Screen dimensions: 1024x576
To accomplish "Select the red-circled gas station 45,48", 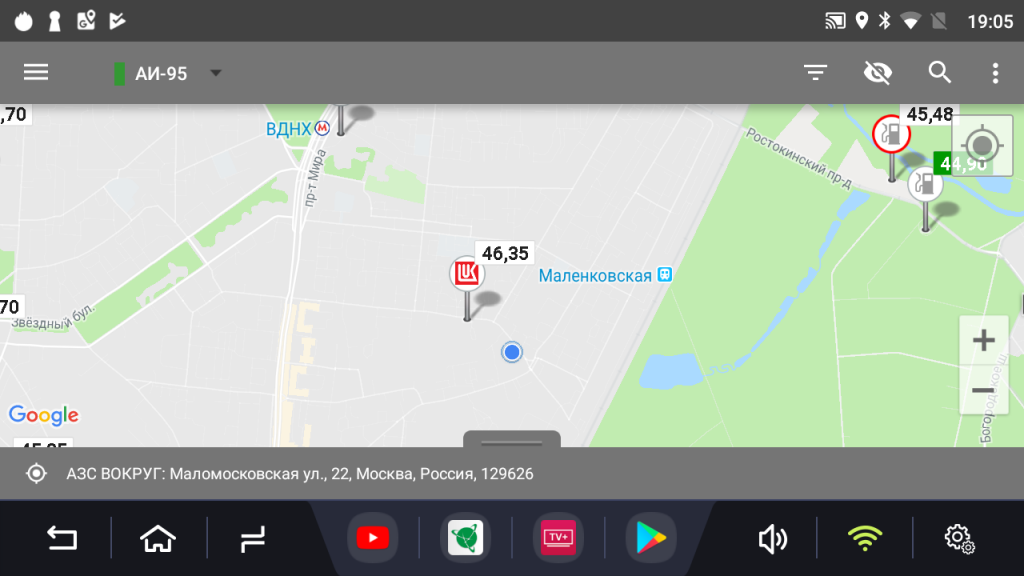I will coord(891,135).
